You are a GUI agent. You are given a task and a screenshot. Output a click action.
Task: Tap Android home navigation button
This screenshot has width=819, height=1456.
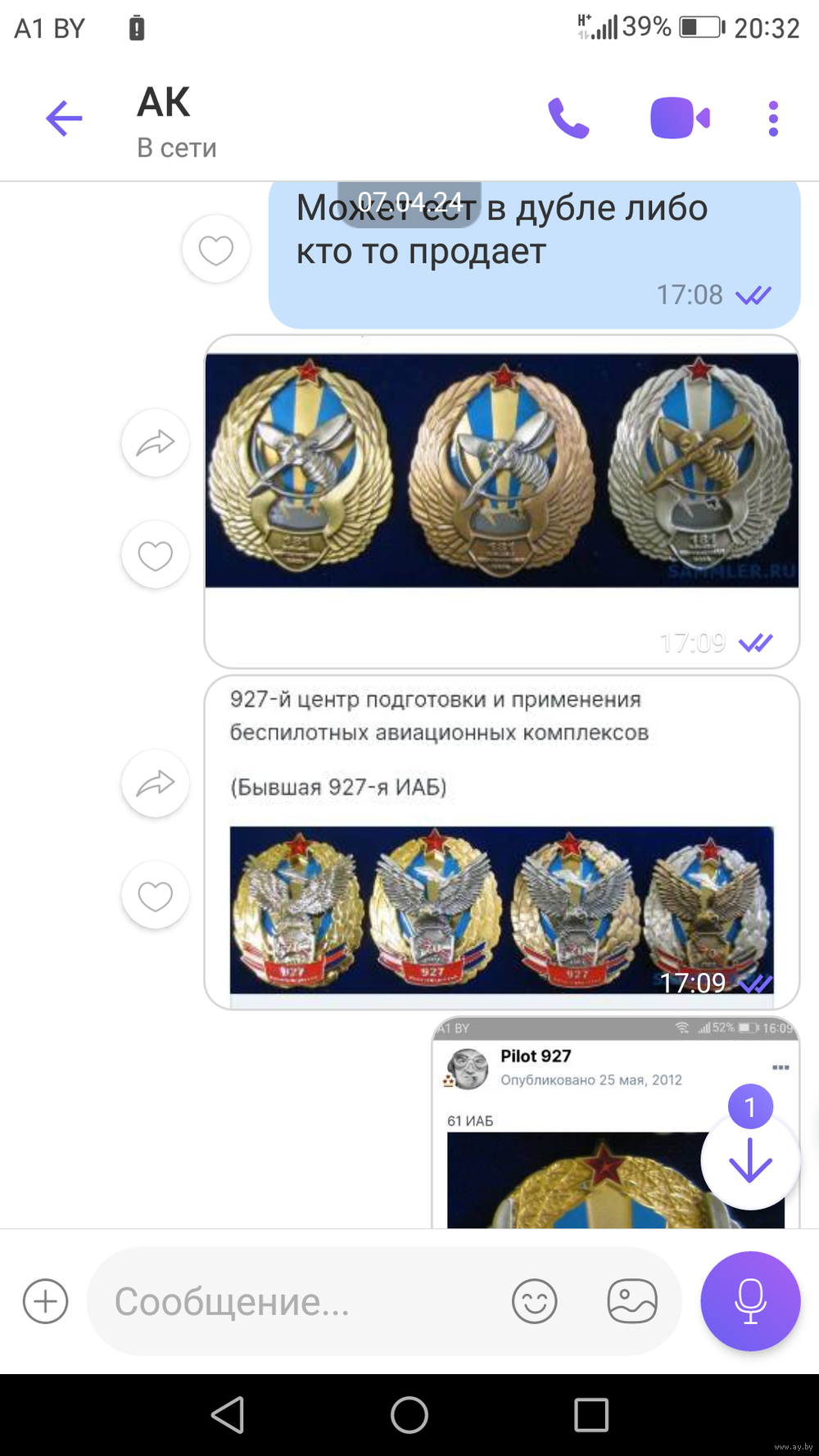coord(409,1414)
